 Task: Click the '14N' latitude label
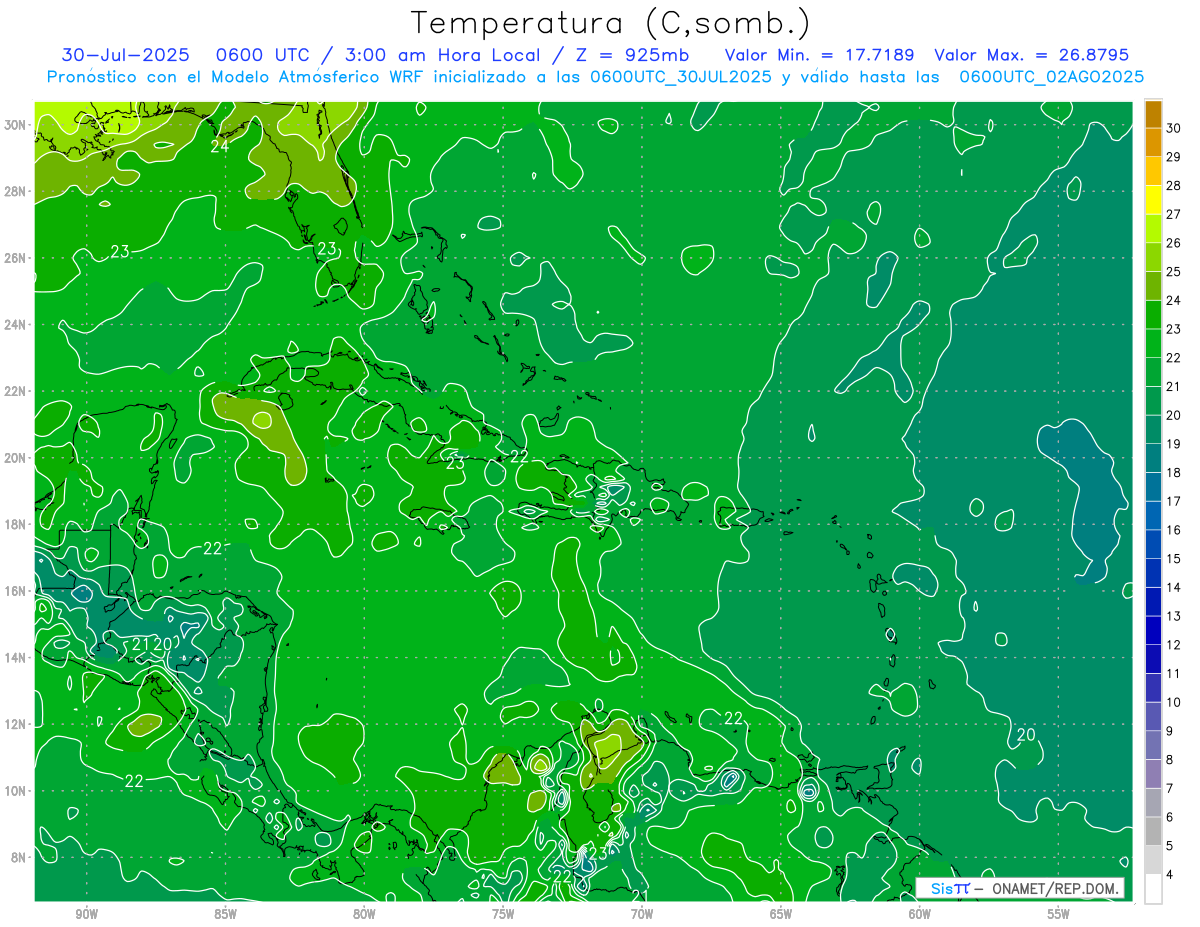click(x=15, y=657)
